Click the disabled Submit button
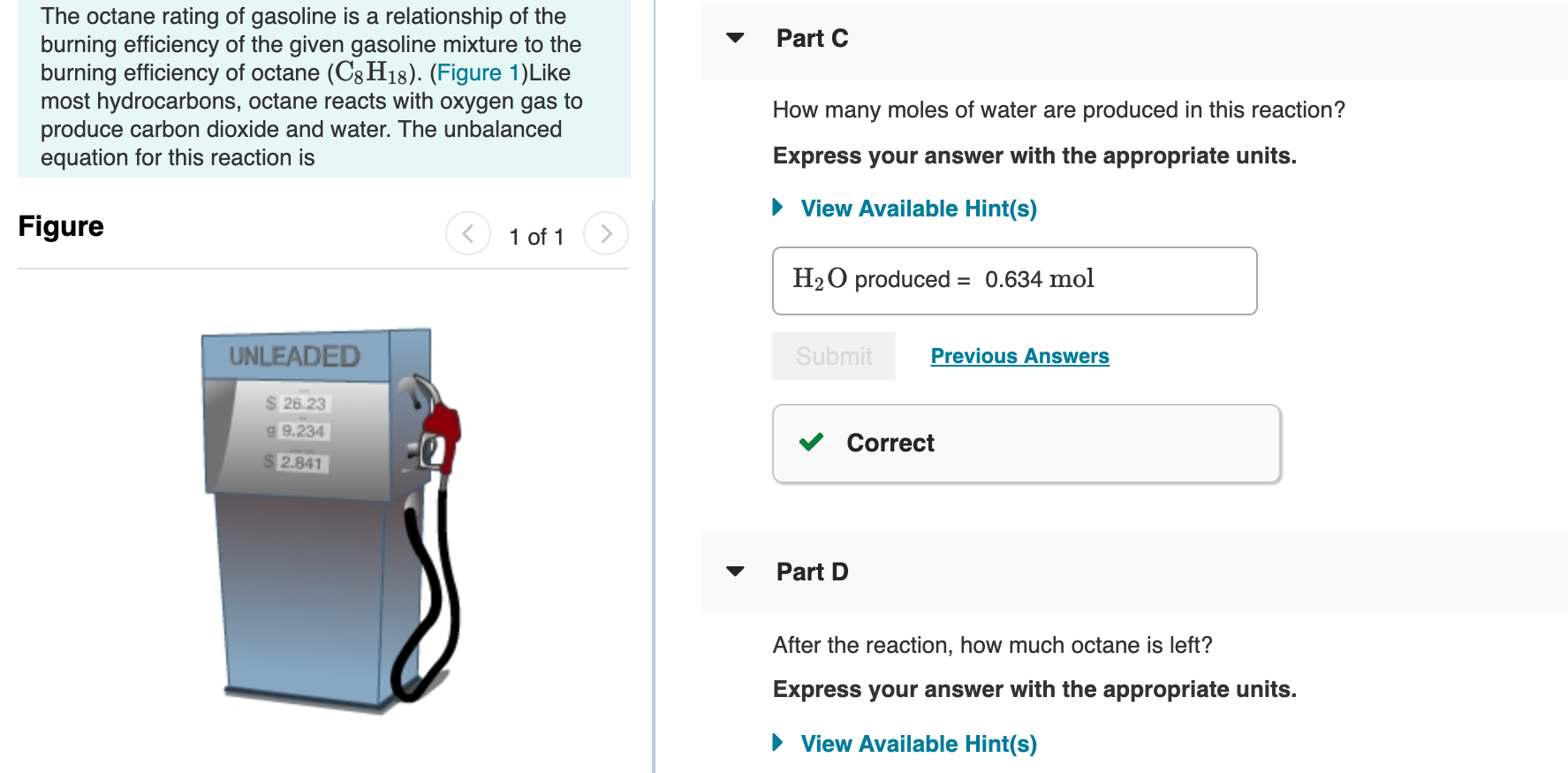1568x773 pixels. [x=833, y=355]
